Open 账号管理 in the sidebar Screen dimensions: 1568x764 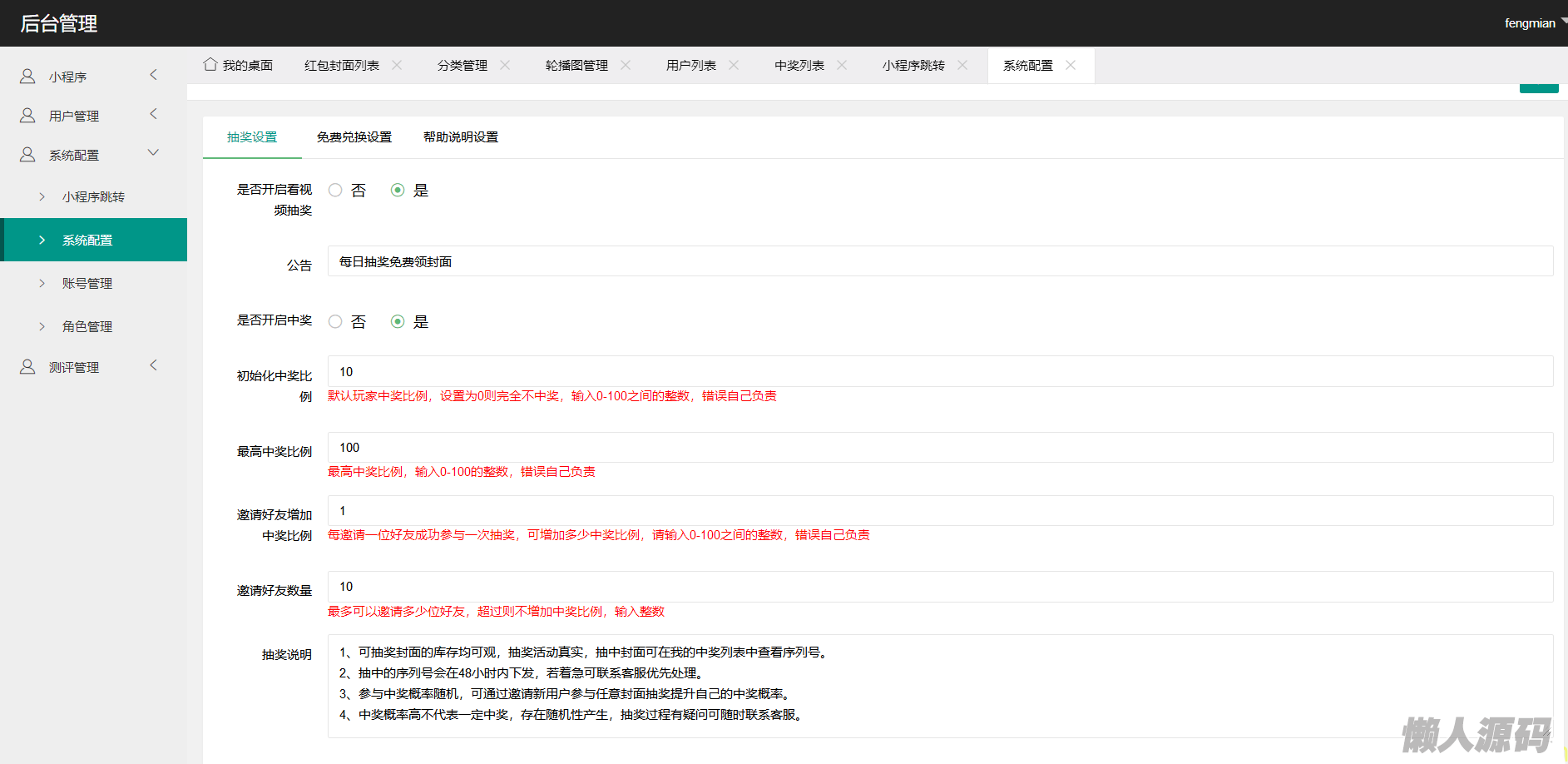[87, 284]
